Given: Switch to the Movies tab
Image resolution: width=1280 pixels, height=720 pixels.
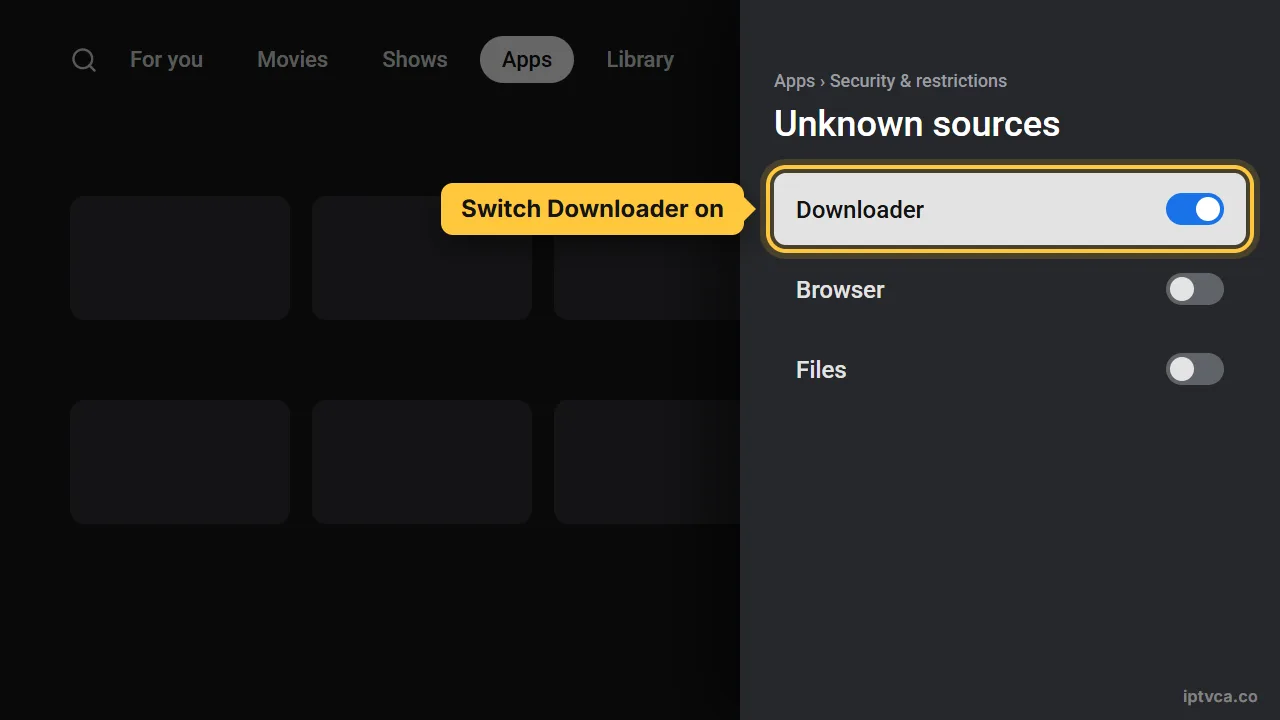Looking at the screenshot, I should pos(292,59).
